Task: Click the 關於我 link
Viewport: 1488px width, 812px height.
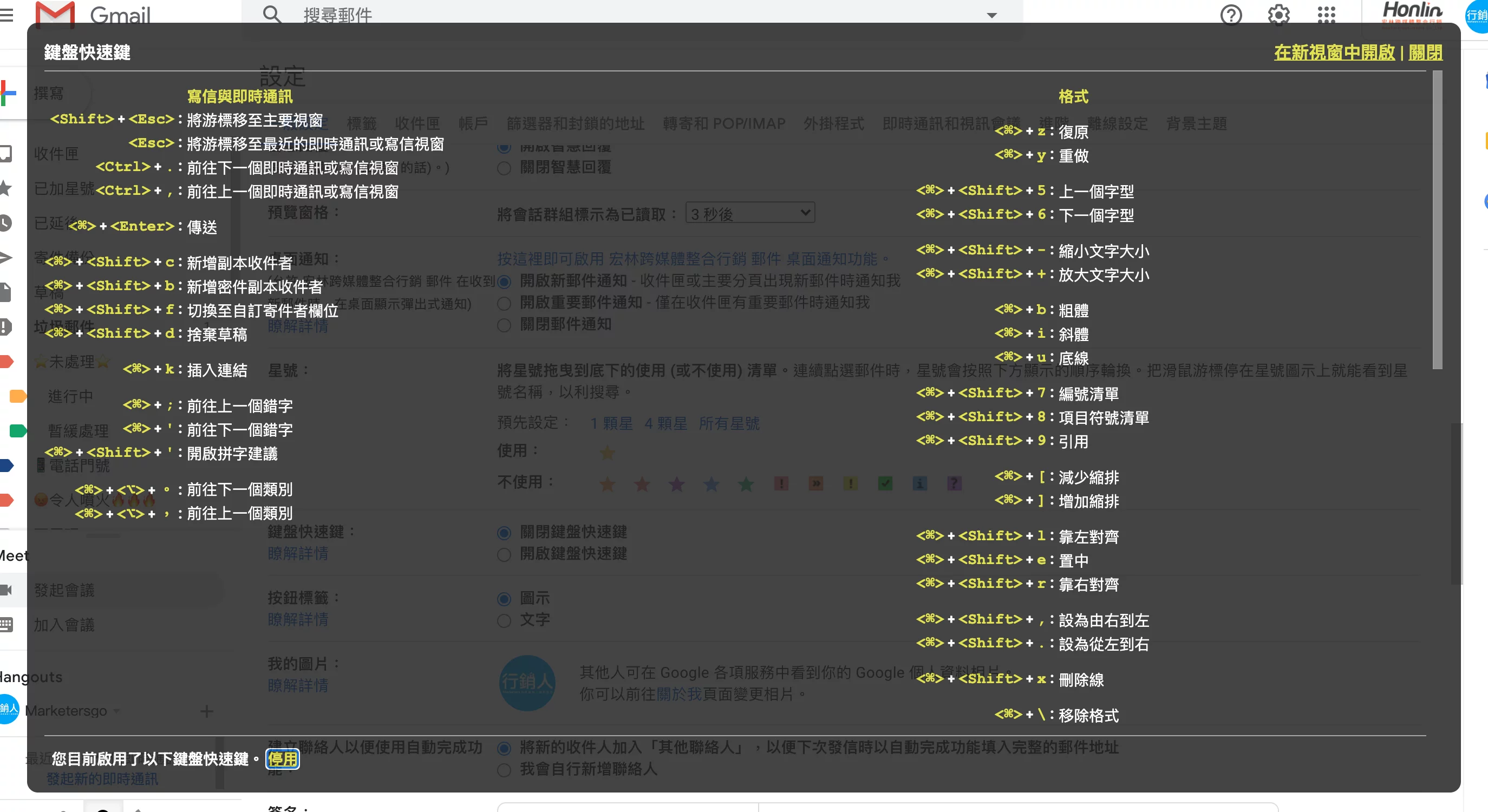Action: click(x=678, y=694)
